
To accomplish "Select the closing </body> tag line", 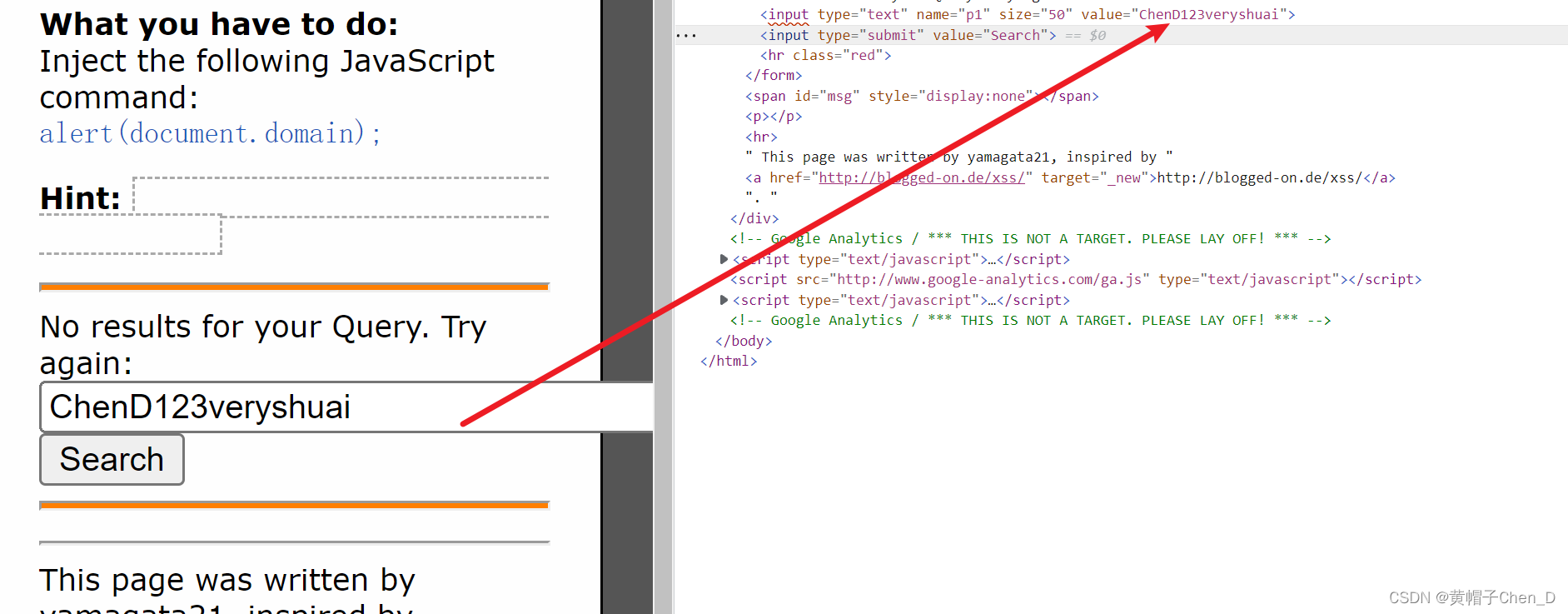I will (744, 341).
